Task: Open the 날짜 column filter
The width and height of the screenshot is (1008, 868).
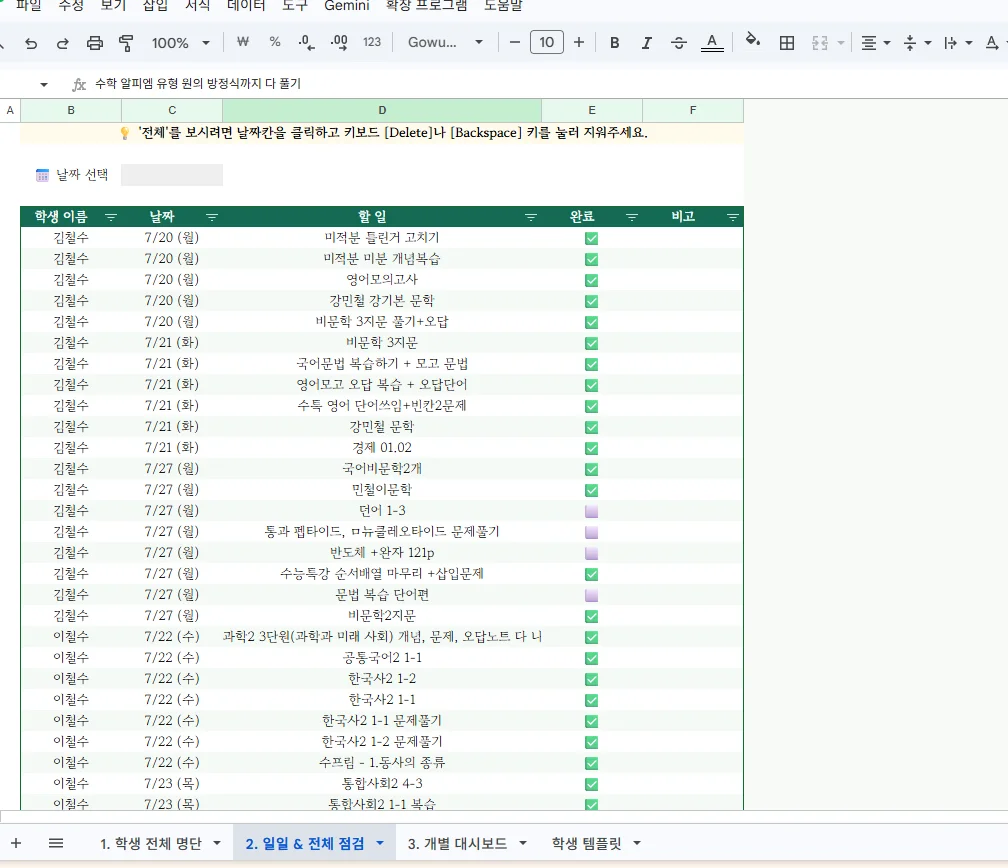Action: pyautogui.click(x=212, y=217)
